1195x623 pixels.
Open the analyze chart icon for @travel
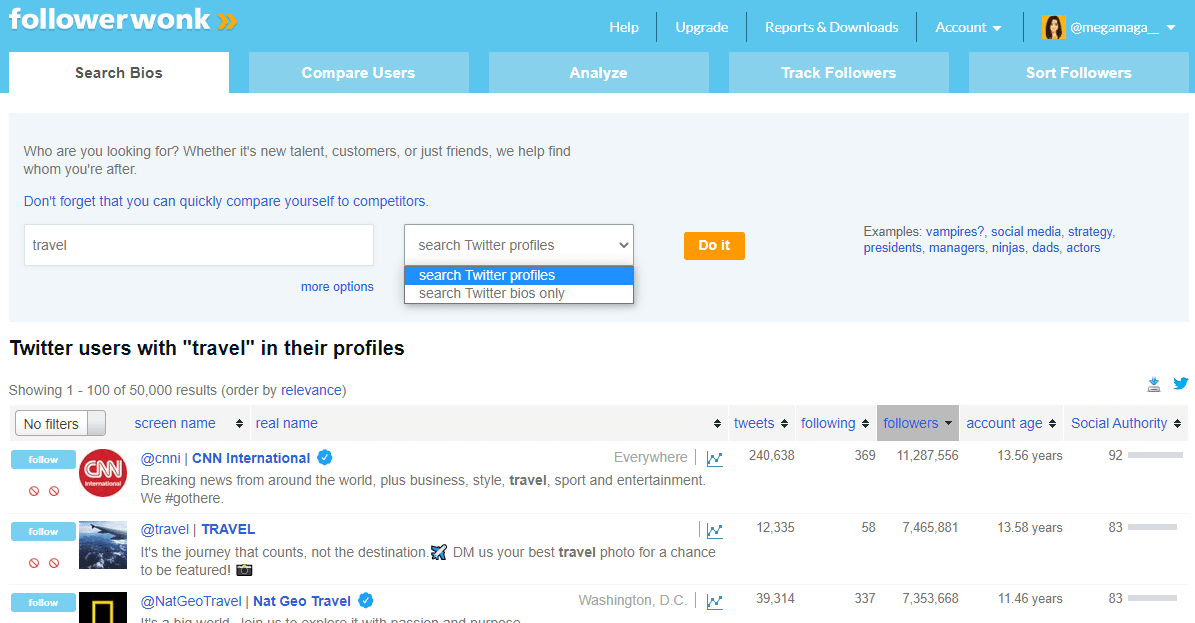[x=714, y=530]
